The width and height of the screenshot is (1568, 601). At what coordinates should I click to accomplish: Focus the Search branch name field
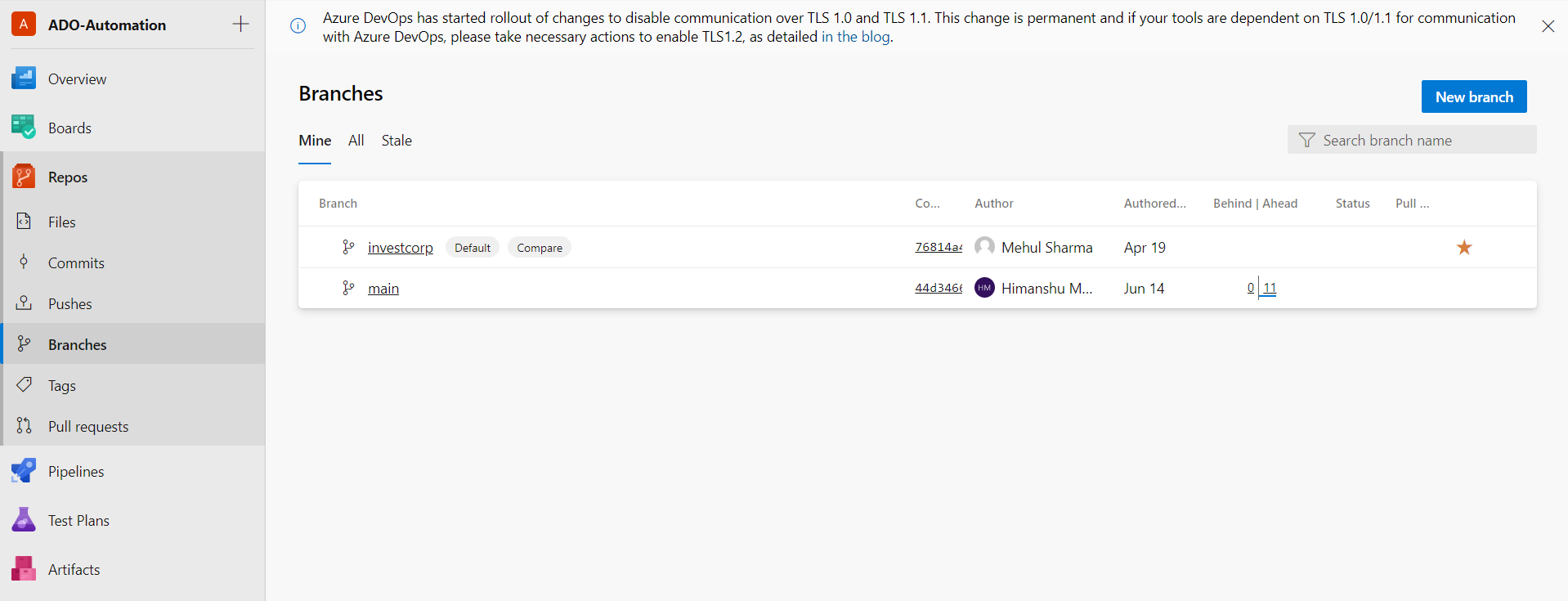[1412, 140]
